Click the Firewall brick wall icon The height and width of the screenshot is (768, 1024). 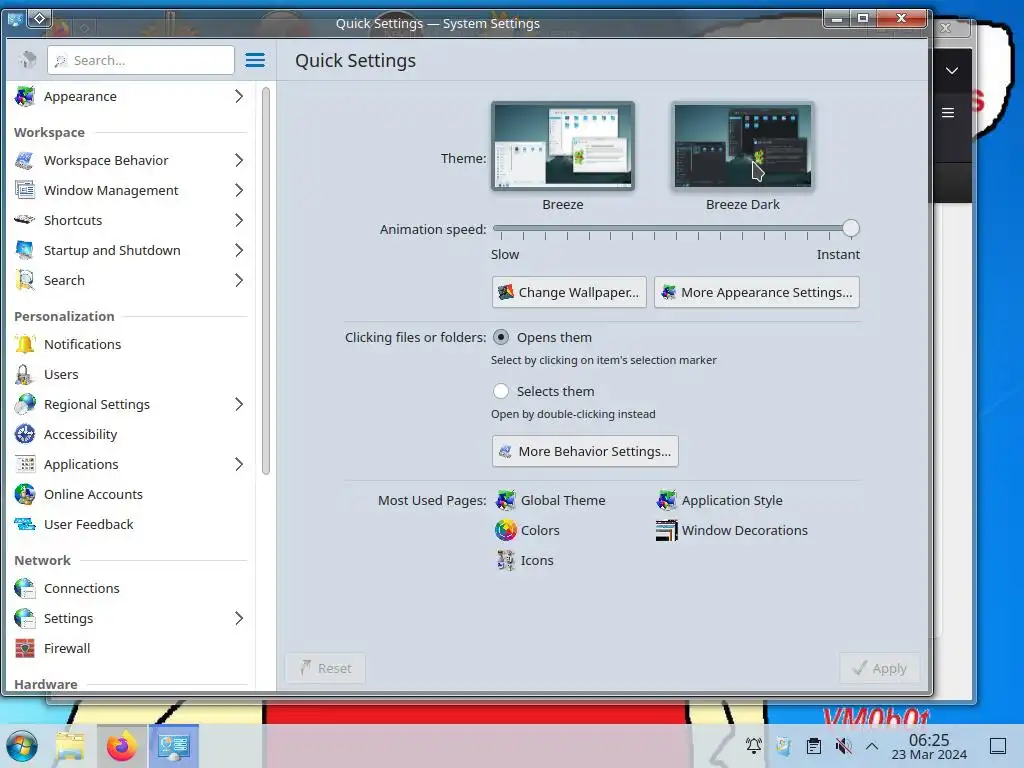[x=25, y=648]
